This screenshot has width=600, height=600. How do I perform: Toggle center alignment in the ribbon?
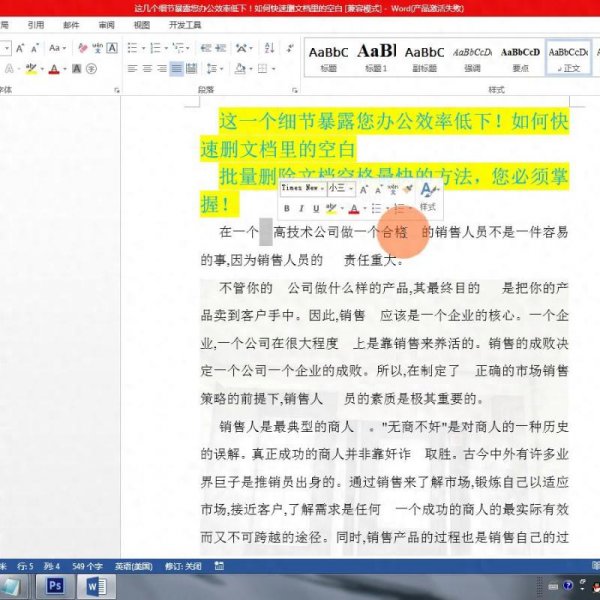[x=146, y=68]
